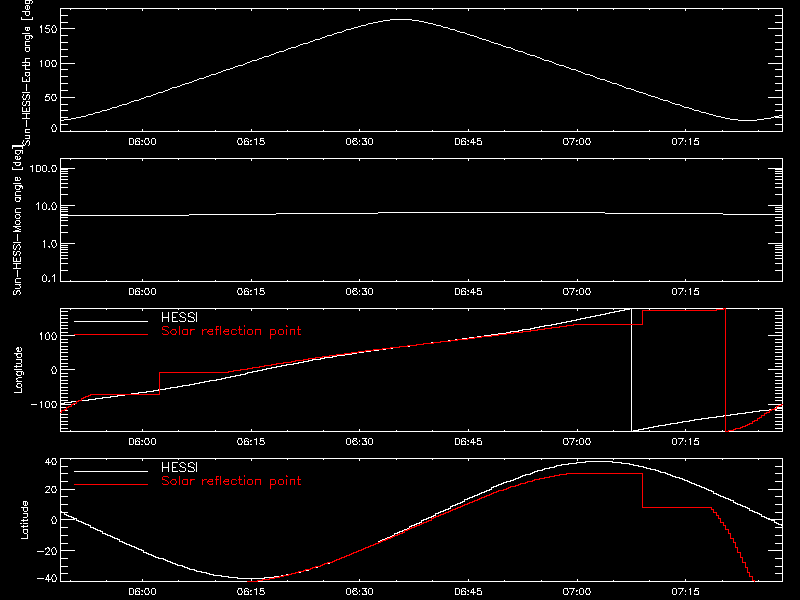This screenshot has height=600, width=800.
Task: Click HESSI legend text in Longitude plot
Action: click(x=179, y=317)
